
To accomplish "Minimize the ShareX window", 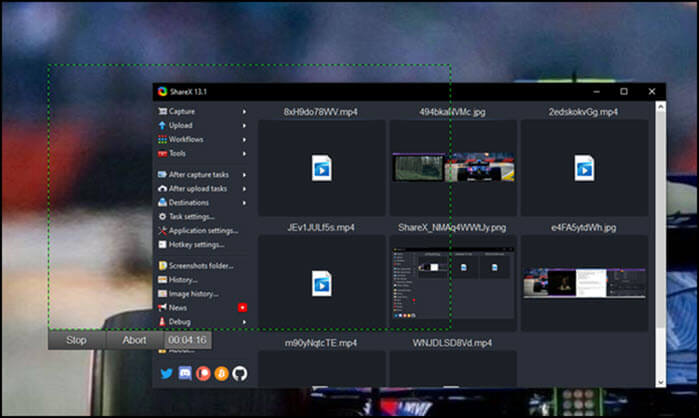I will pos(596,91).
